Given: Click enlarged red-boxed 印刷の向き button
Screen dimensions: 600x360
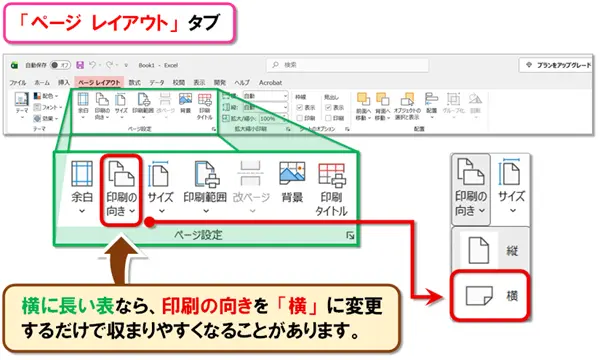Looking at the screenshot, I should (121, 189).
